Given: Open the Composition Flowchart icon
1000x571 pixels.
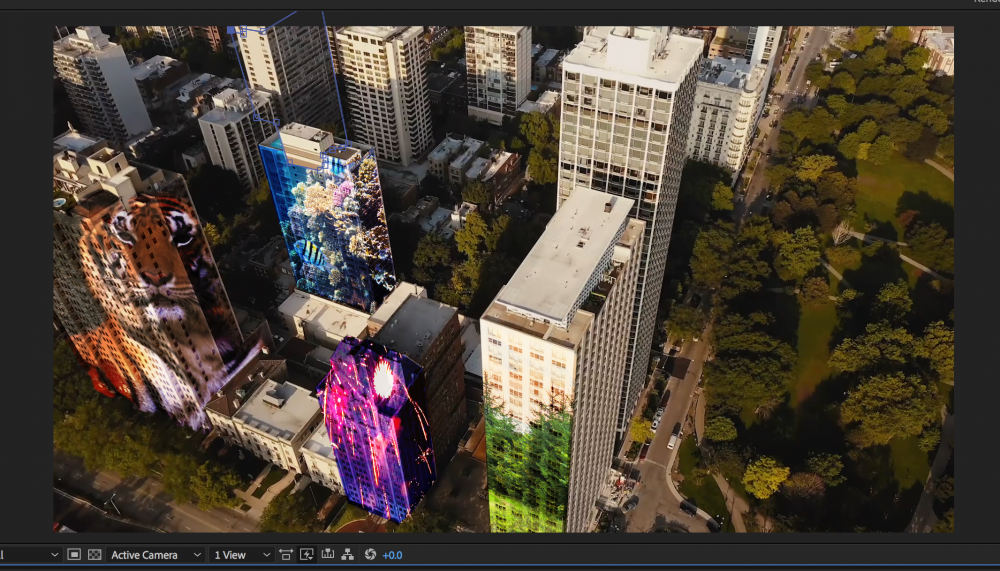Looking at the screenshot, I should point(347,554).
